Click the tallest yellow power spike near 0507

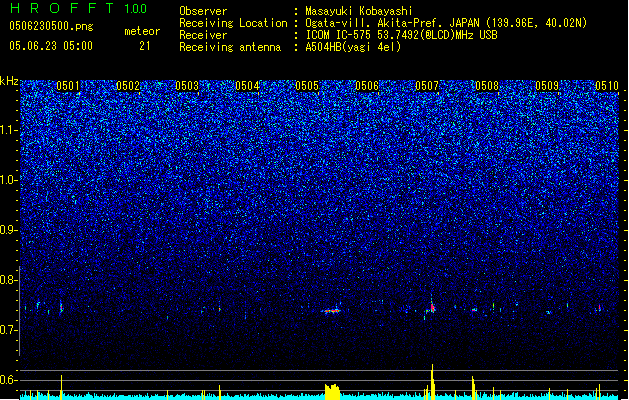432,382
